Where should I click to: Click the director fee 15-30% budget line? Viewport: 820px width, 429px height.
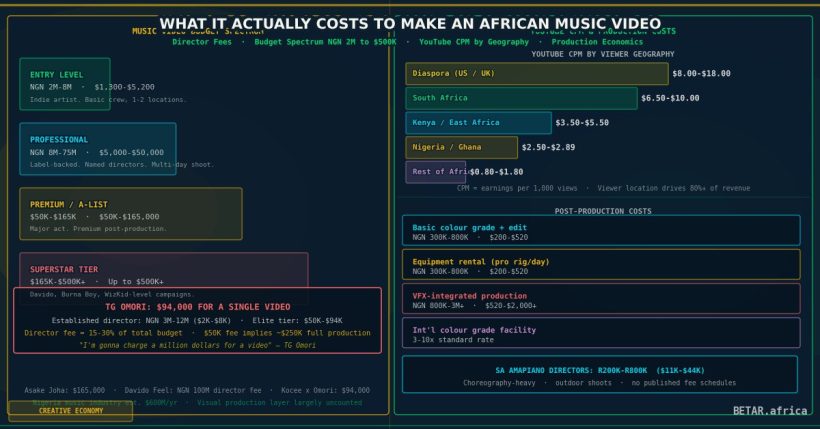pyautogui.click(x=198, y=333)
